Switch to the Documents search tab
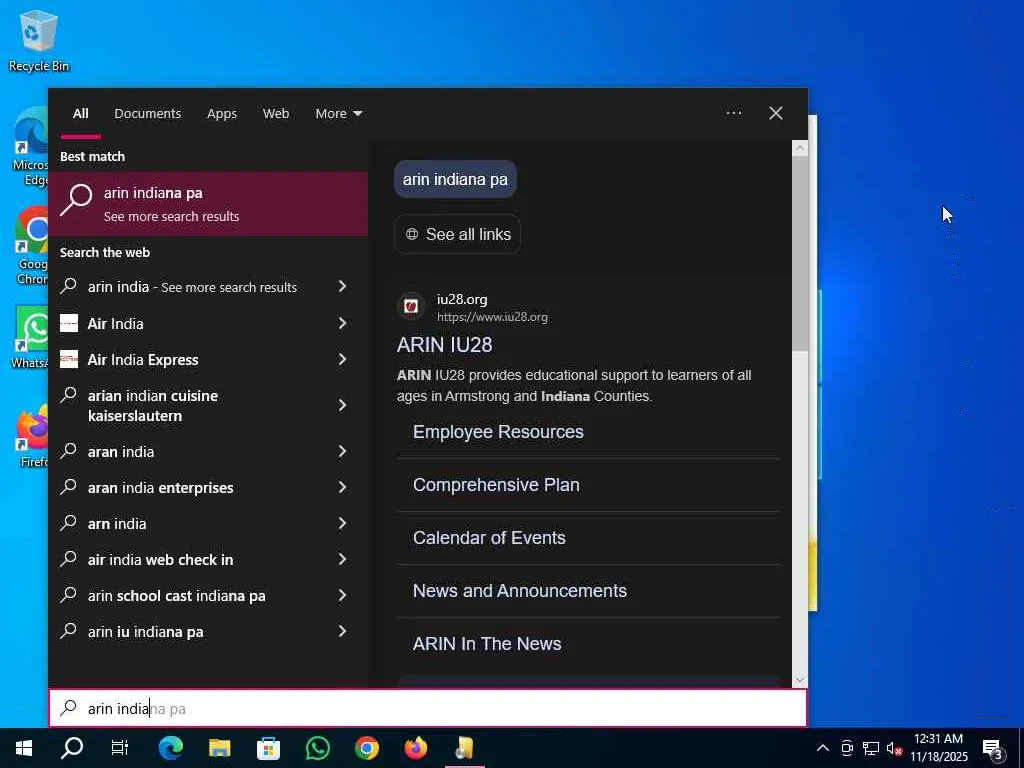The height and width of the screenshot is (768, 1024). click(148, 114)
